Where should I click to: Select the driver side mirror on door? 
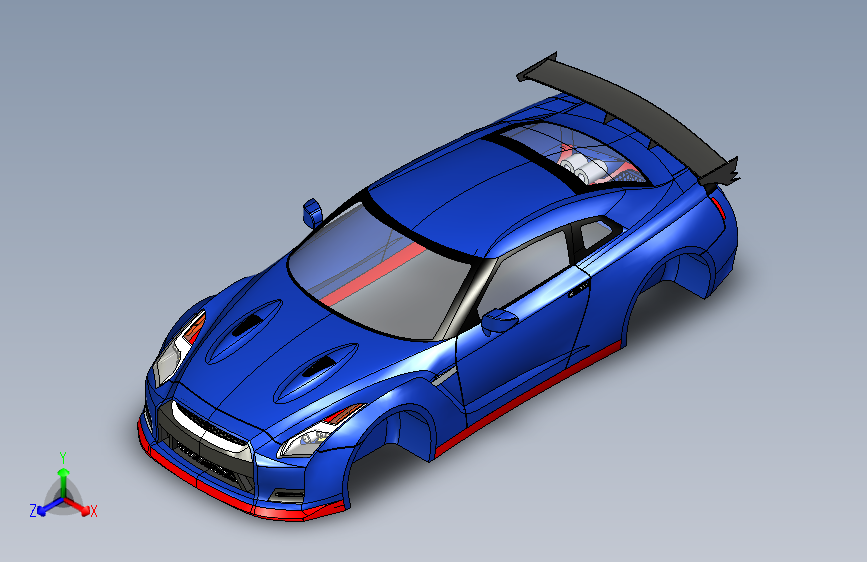pos(499,322)
